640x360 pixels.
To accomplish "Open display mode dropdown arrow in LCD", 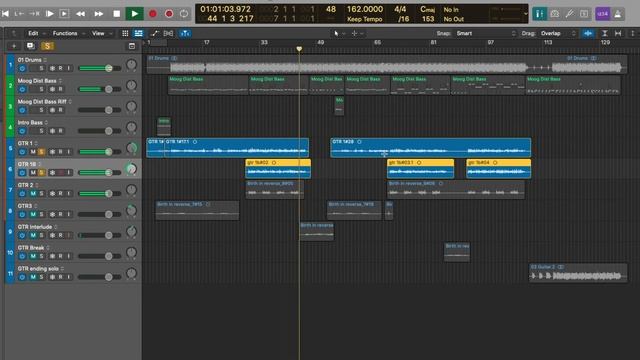I will (x=525, y=14).
